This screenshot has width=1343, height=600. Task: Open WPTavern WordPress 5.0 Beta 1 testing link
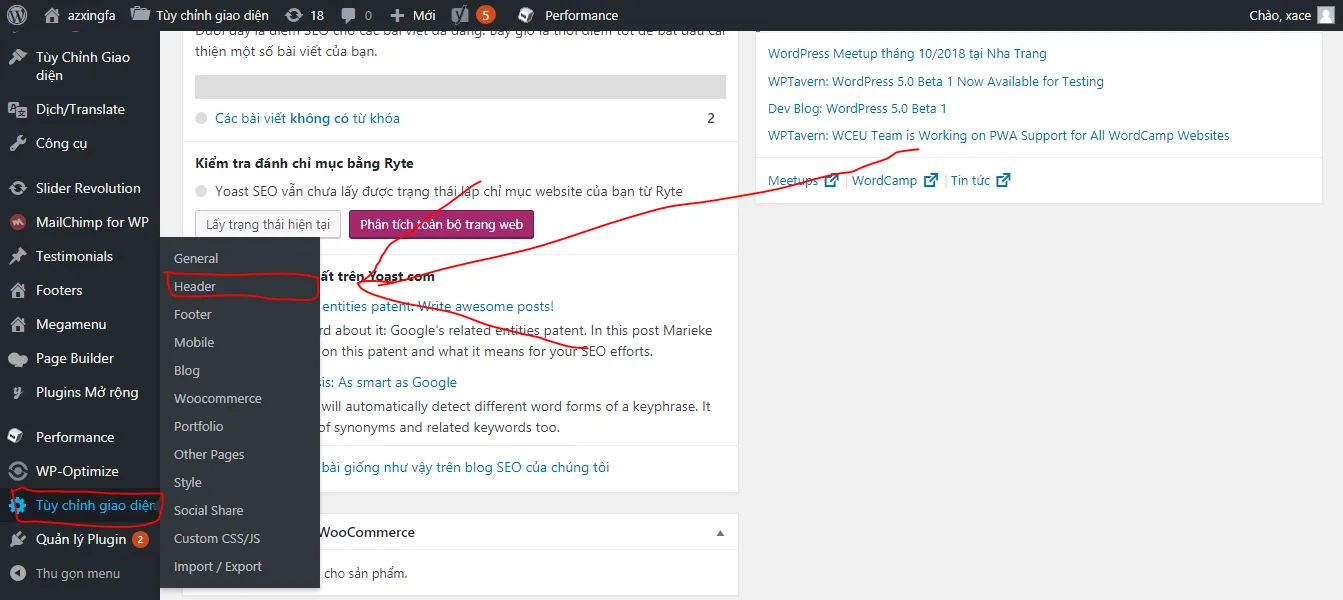(x=936, y=81)
